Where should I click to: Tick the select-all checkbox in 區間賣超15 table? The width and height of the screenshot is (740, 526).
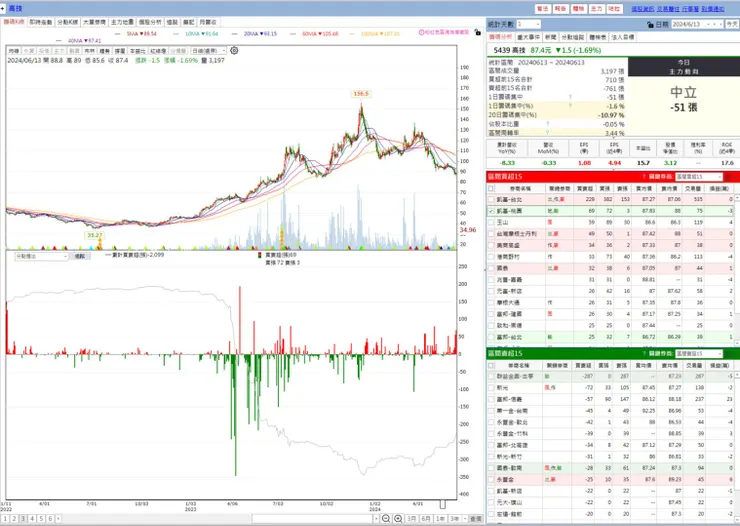click(491, 365)
